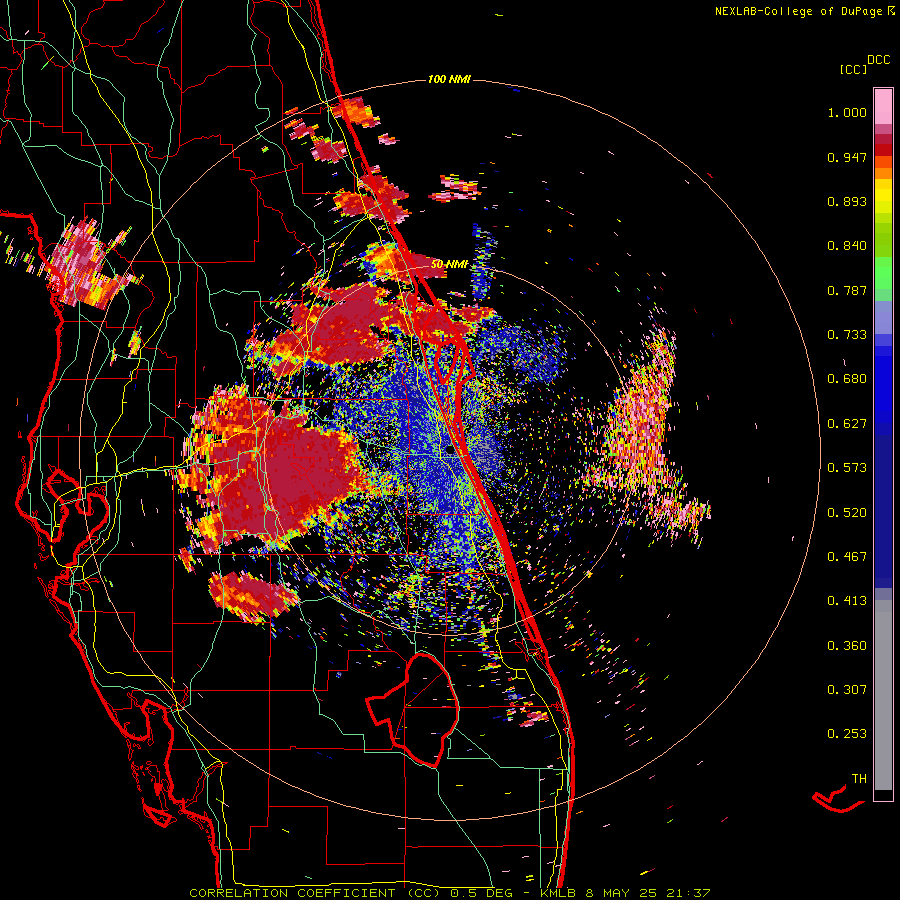The image size is (900, 900).
Task: Click the 0.413 scale value
Action: pyautogui.click(x=847, y=601)
